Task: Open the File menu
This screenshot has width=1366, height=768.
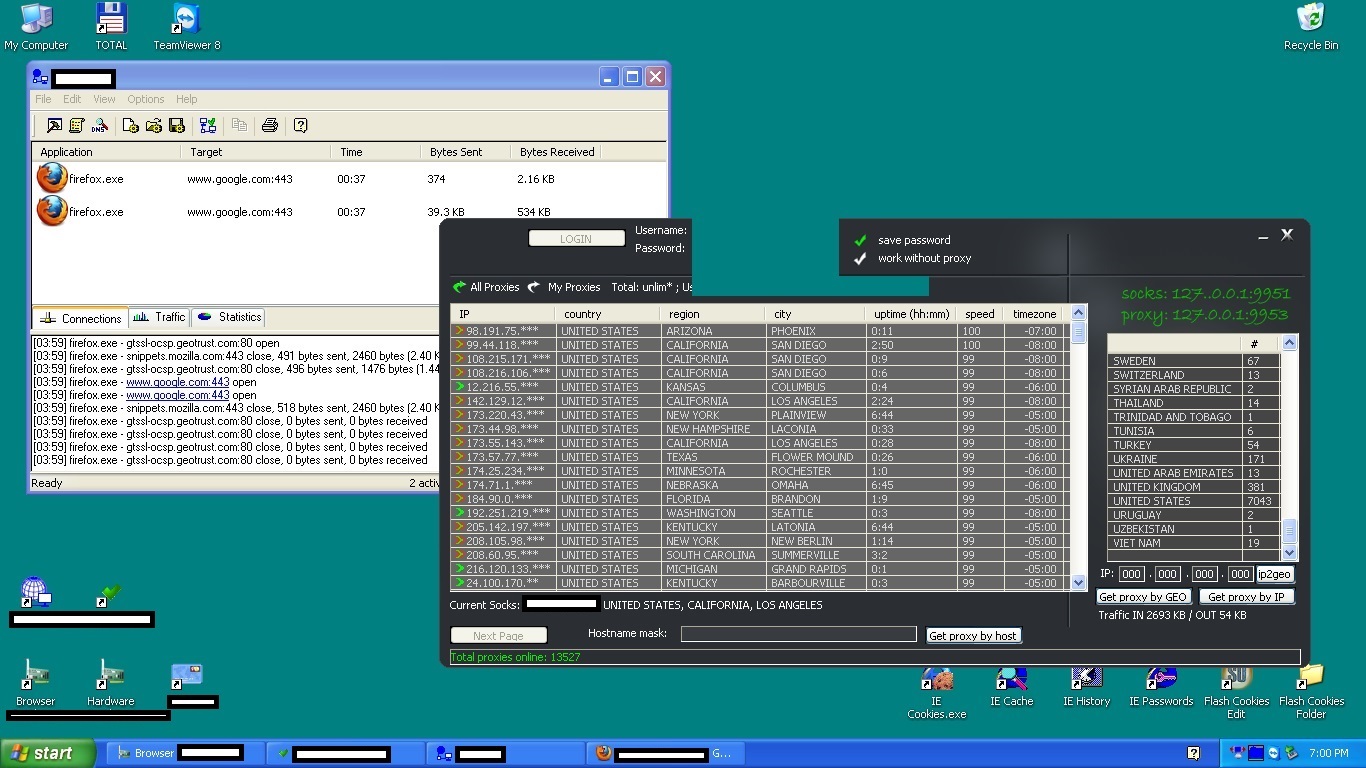Action: 43,99
